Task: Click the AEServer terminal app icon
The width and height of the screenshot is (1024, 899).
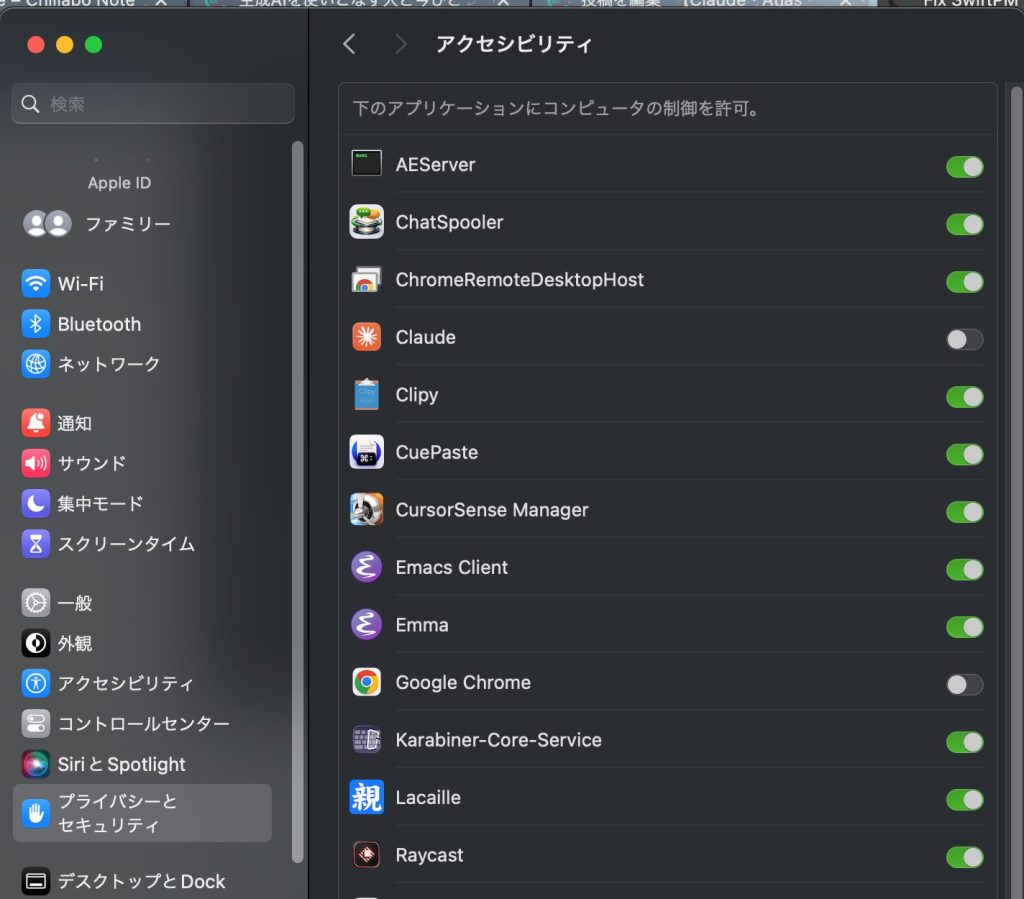Action: pyautogui.click(x=366, y=163)
